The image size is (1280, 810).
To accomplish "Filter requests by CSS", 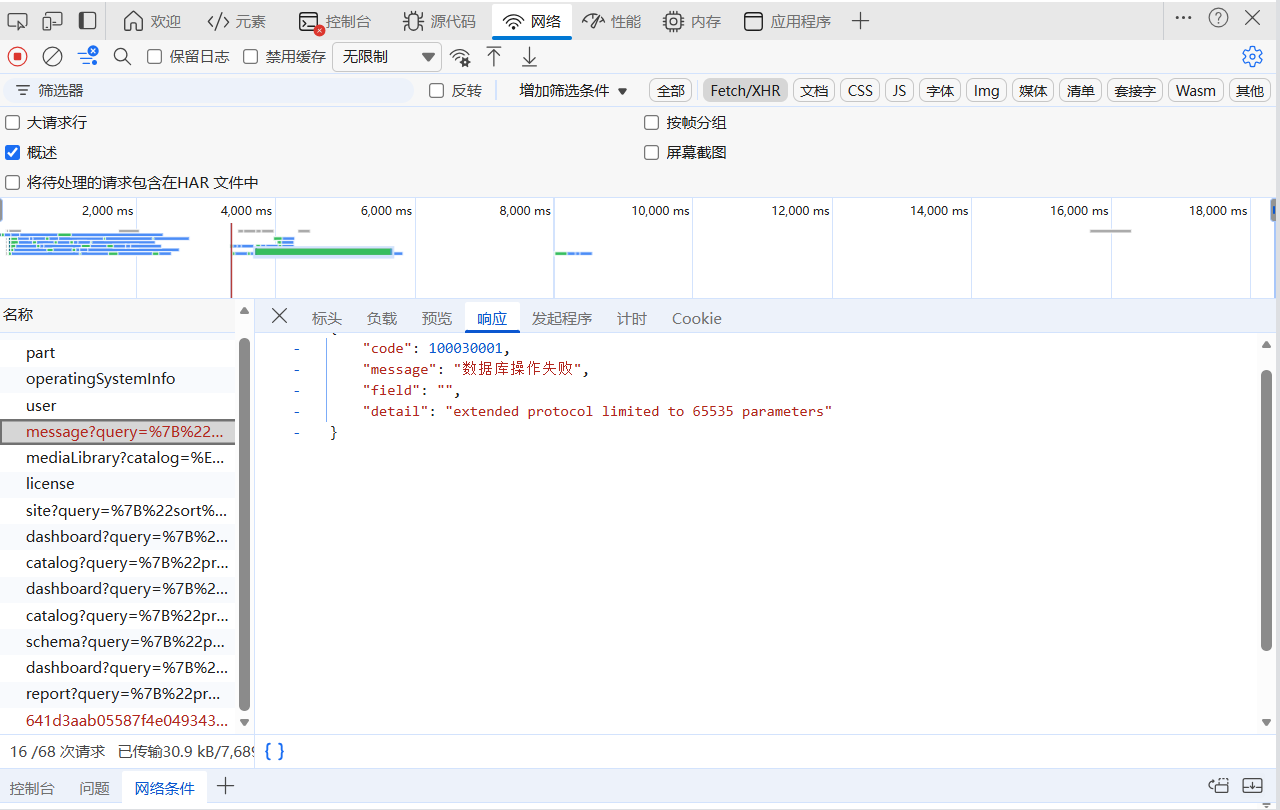I will pos(859,90).
